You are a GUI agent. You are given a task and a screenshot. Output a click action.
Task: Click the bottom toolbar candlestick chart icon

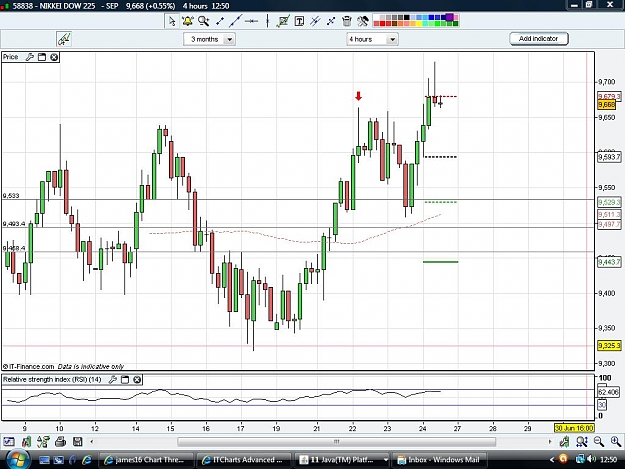(x=26, y=442)
